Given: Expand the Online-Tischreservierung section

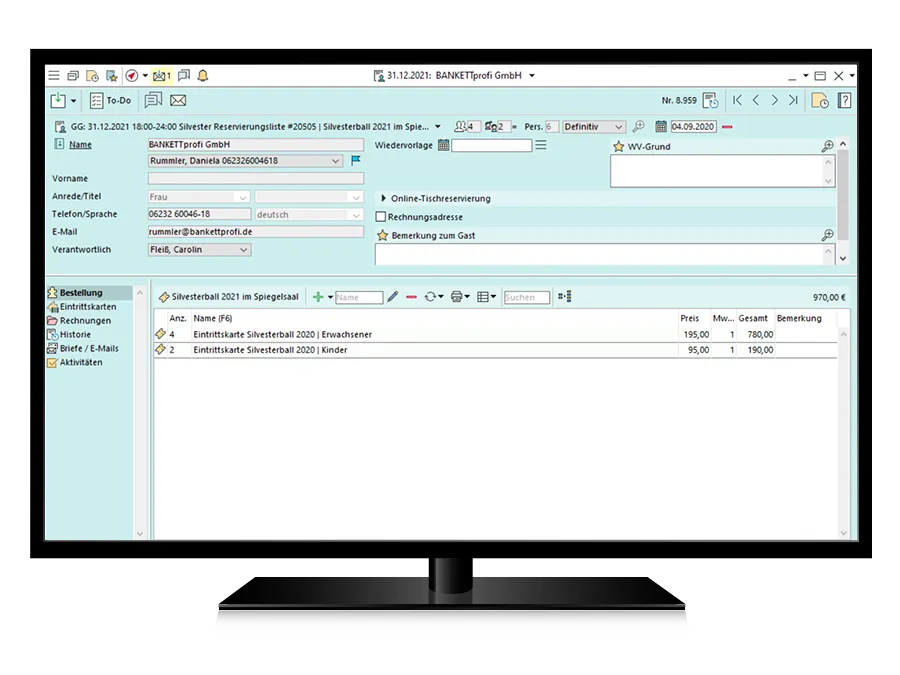Looking at the screenshot, I should (x=384, y=199).
